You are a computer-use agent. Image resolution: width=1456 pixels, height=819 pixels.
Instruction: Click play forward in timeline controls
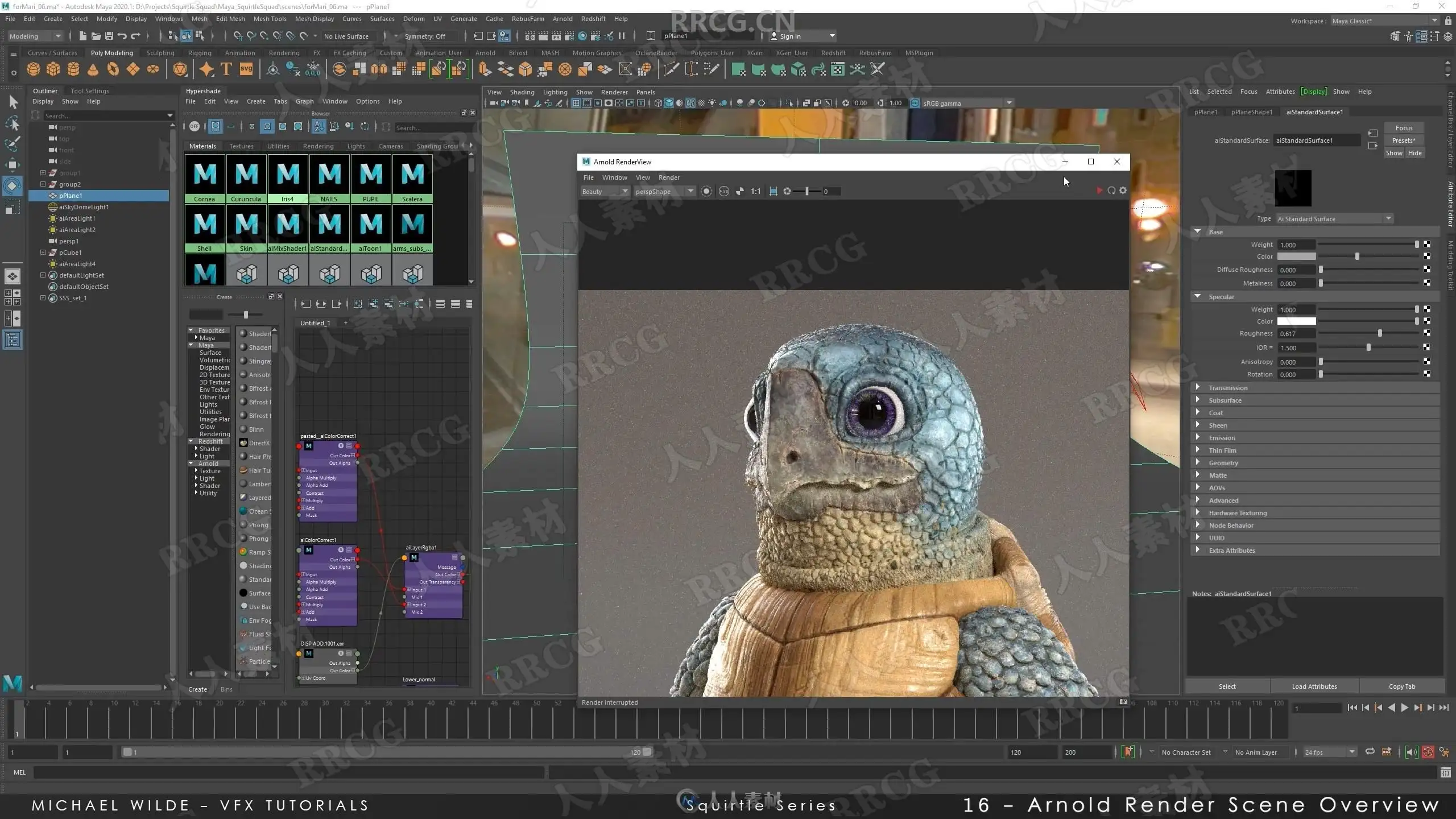click(1405, 708)
